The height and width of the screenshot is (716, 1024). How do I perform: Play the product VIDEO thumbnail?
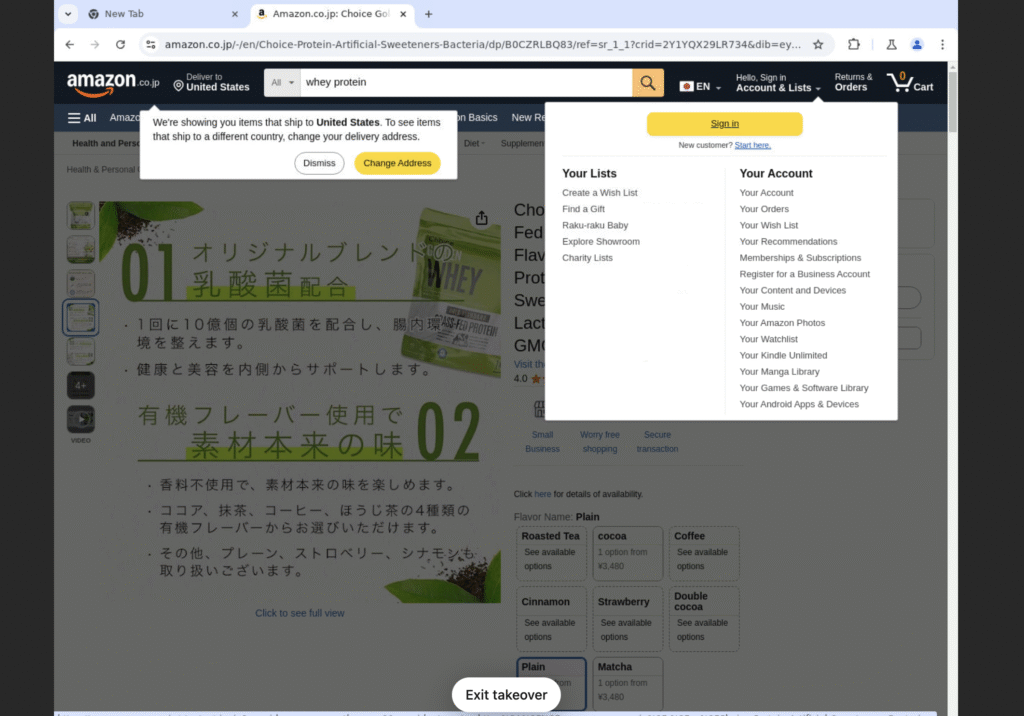pyautogui.click(x=80, y=419)
